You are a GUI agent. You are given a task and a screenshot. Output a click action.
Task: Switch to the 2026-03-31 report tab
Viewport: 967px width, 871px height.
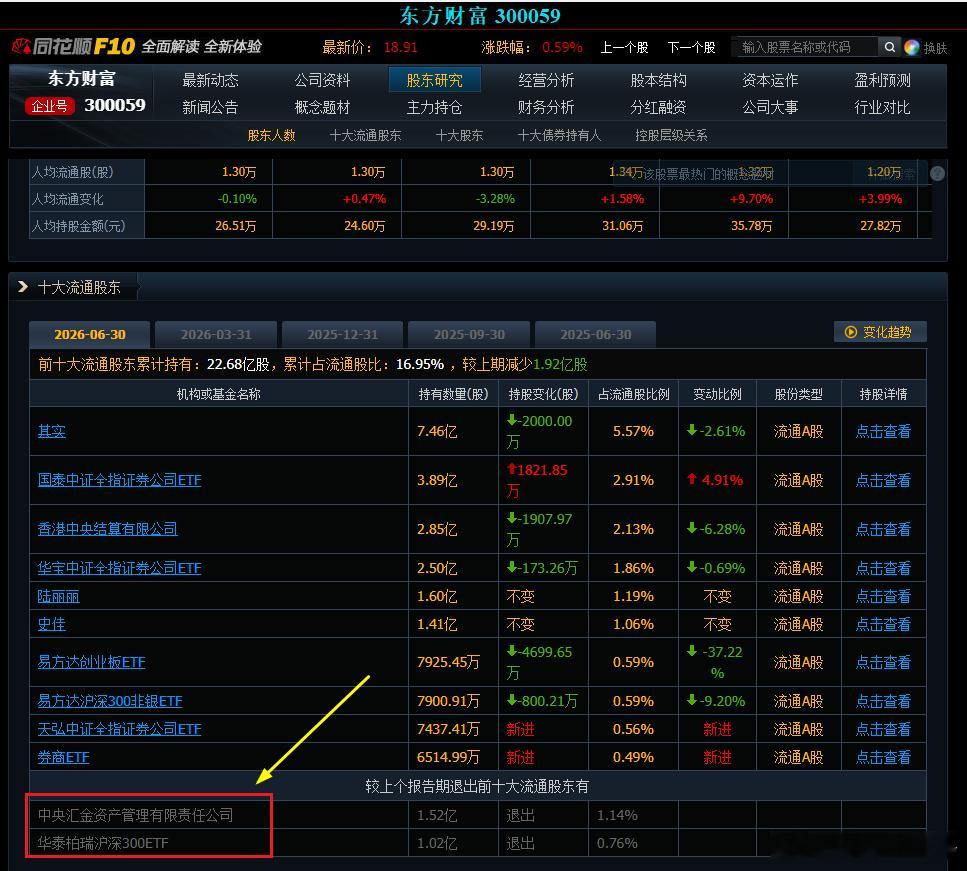(x=216, y=334)
